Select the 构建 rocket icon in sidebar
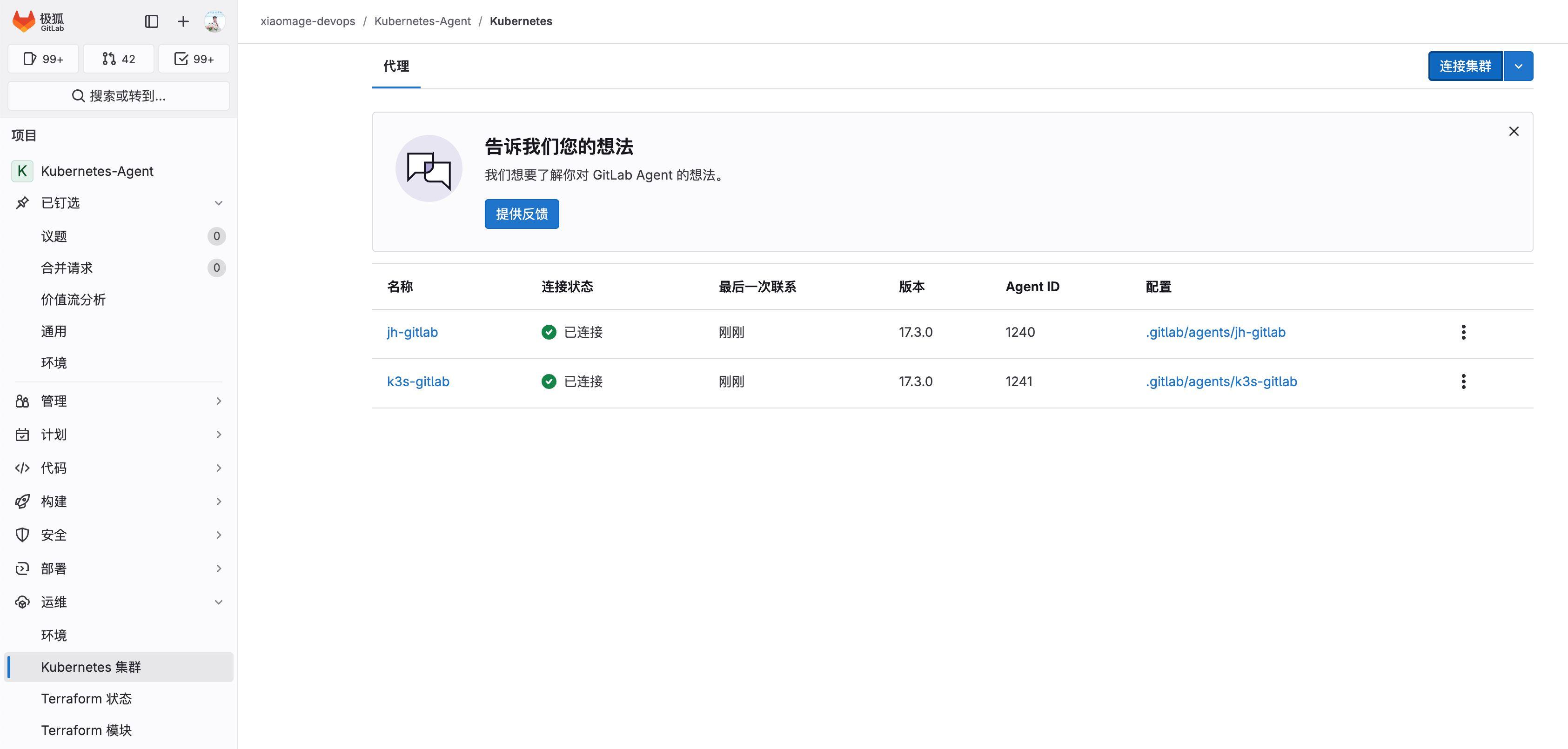 click(22, 501)
